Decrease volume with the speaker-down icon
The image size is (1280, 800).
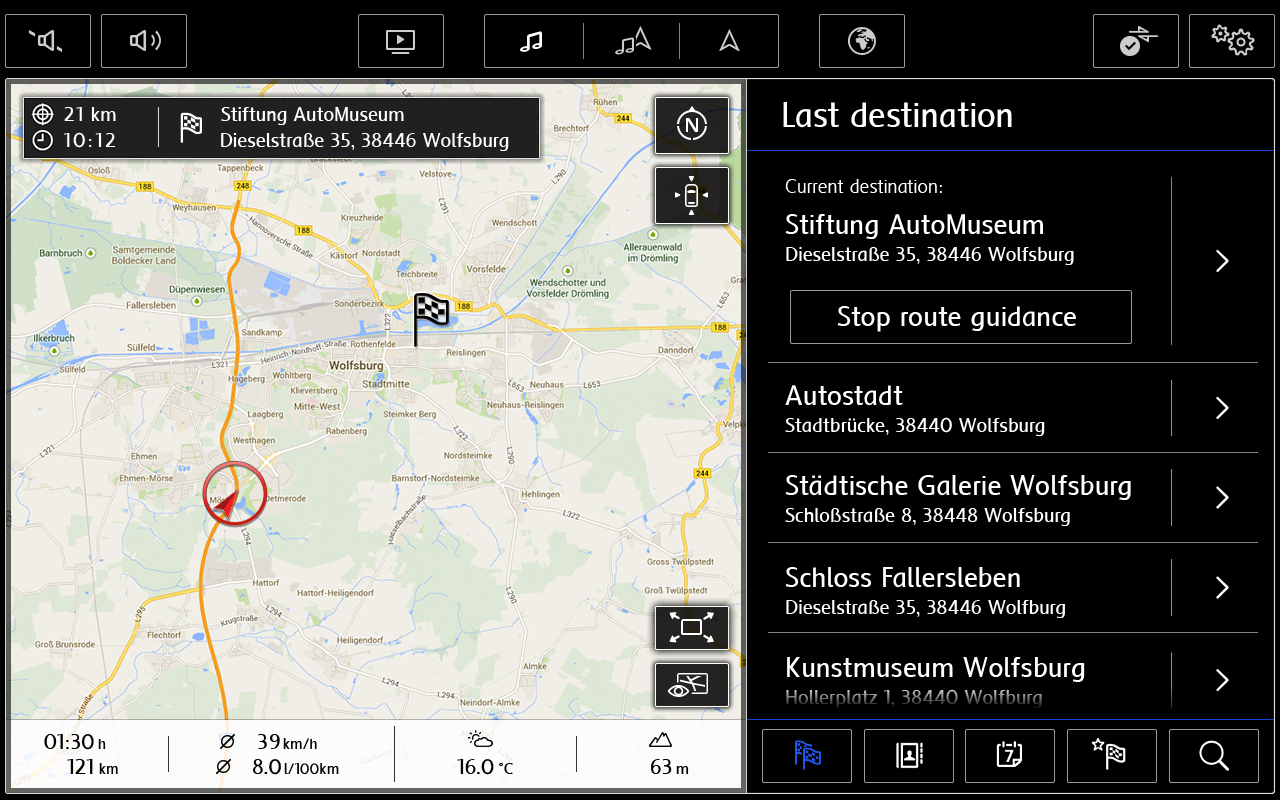48,41
